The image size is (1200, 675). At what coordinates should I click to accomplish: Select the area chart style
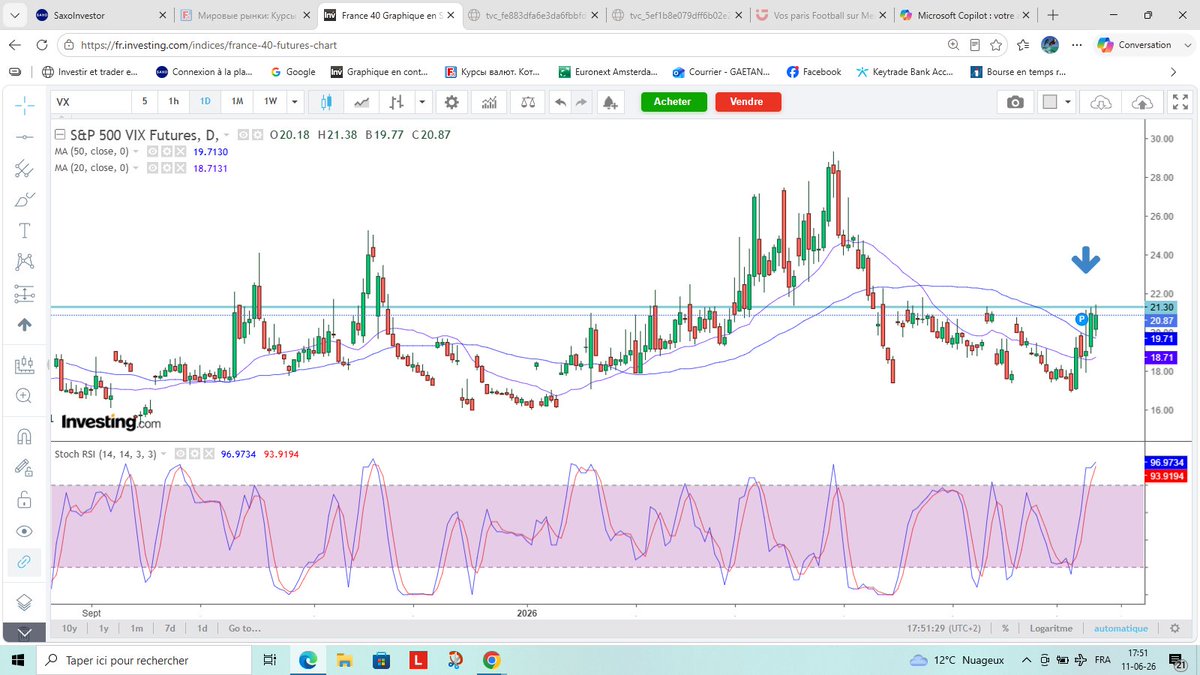click(361, 102)
